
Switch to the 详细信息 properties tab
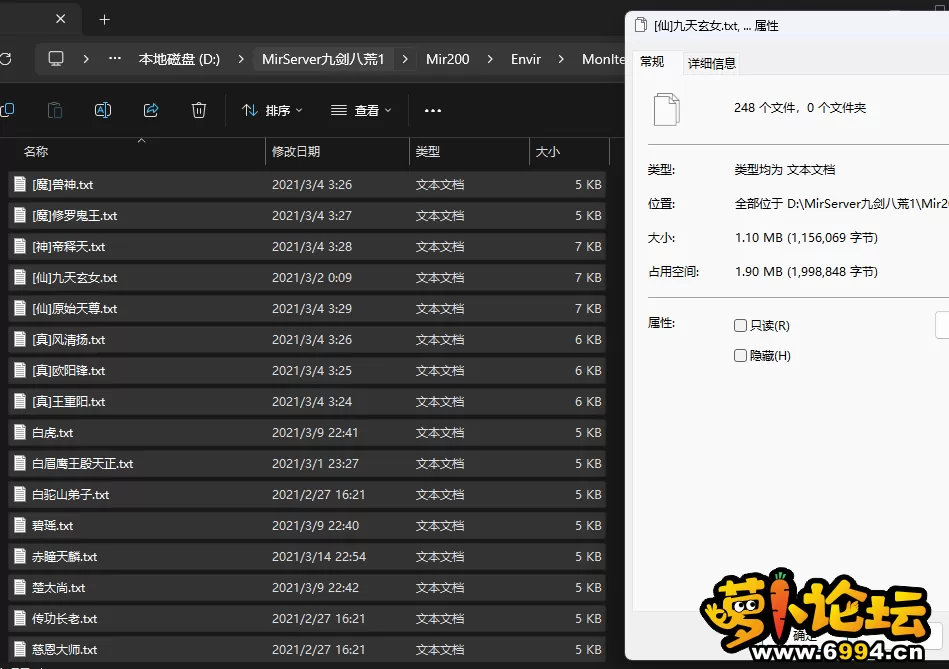[x=712, y=63]
